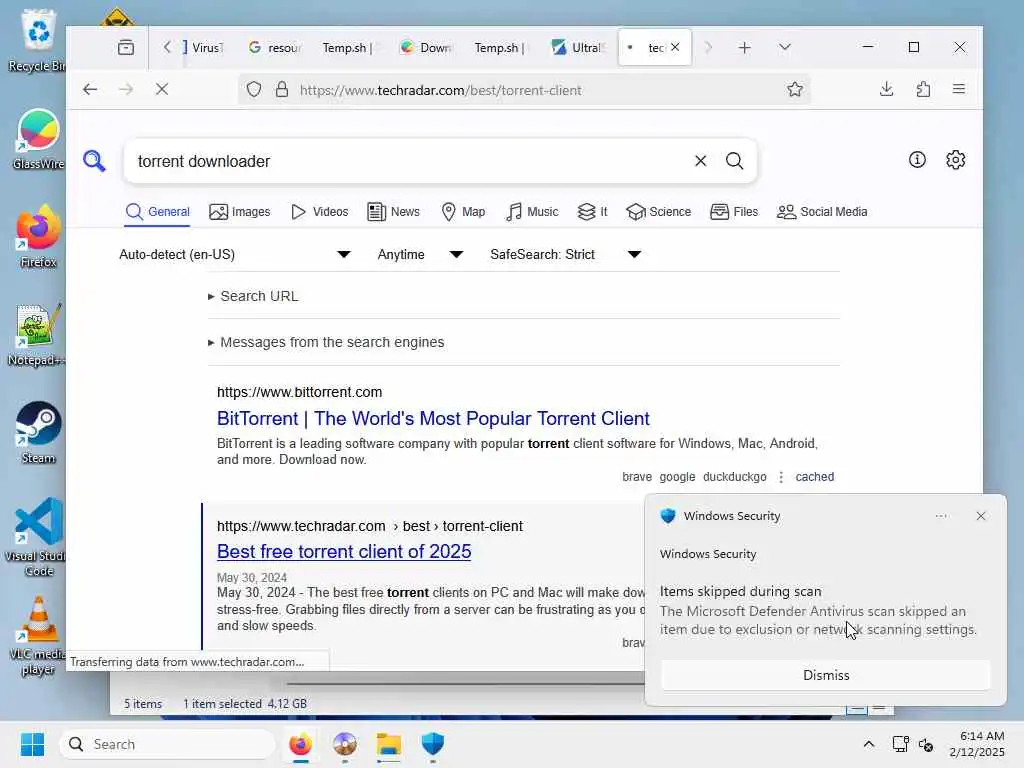The width and height of the screenshot is (1024, 768).
Task: Open the SafeSearch Strict dropdown
Action: tap(566, 255)
